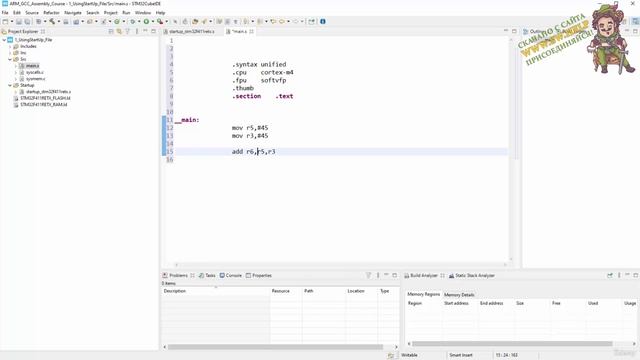Screen dimensions: 640x360
Task: Click the Build hammer icon
Action: [x=52, y=22]
